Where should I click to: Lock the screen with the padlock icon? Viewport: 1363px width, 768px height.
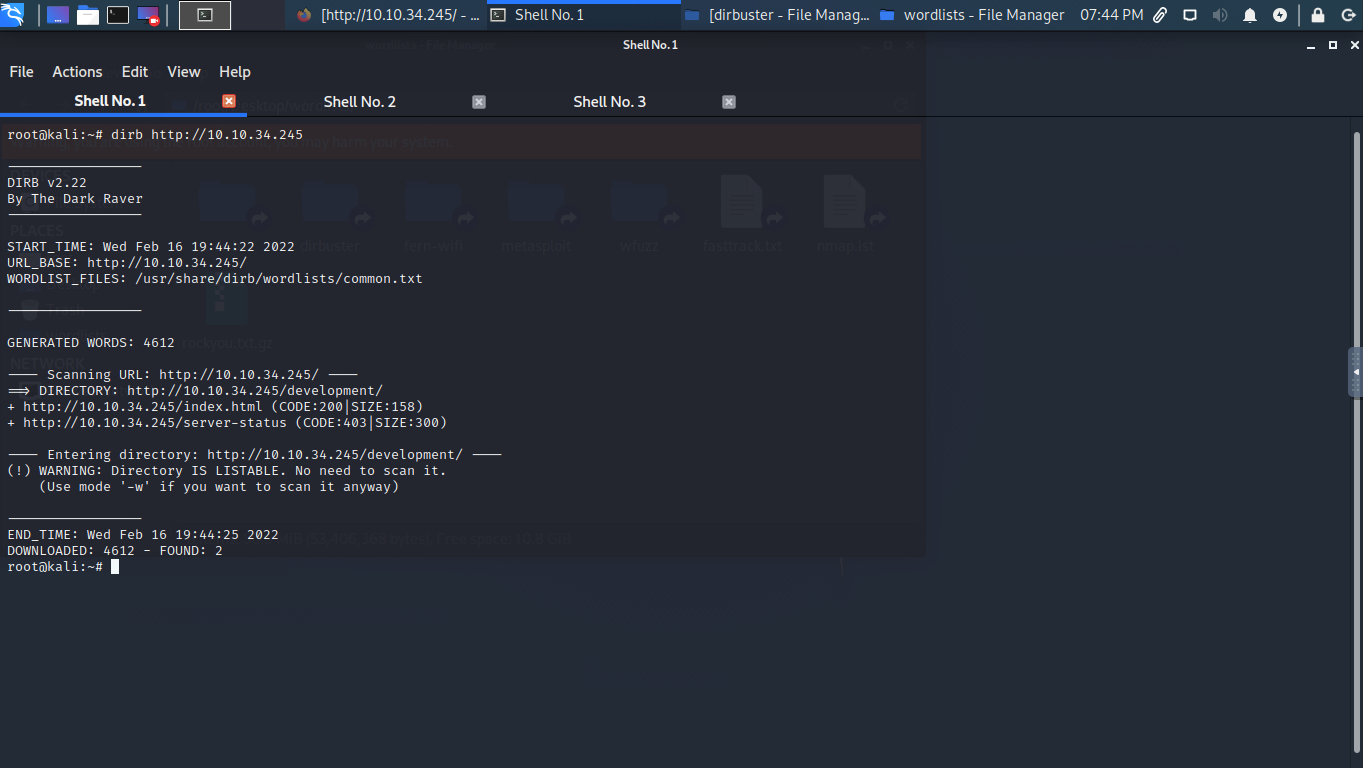(1318, 15)
